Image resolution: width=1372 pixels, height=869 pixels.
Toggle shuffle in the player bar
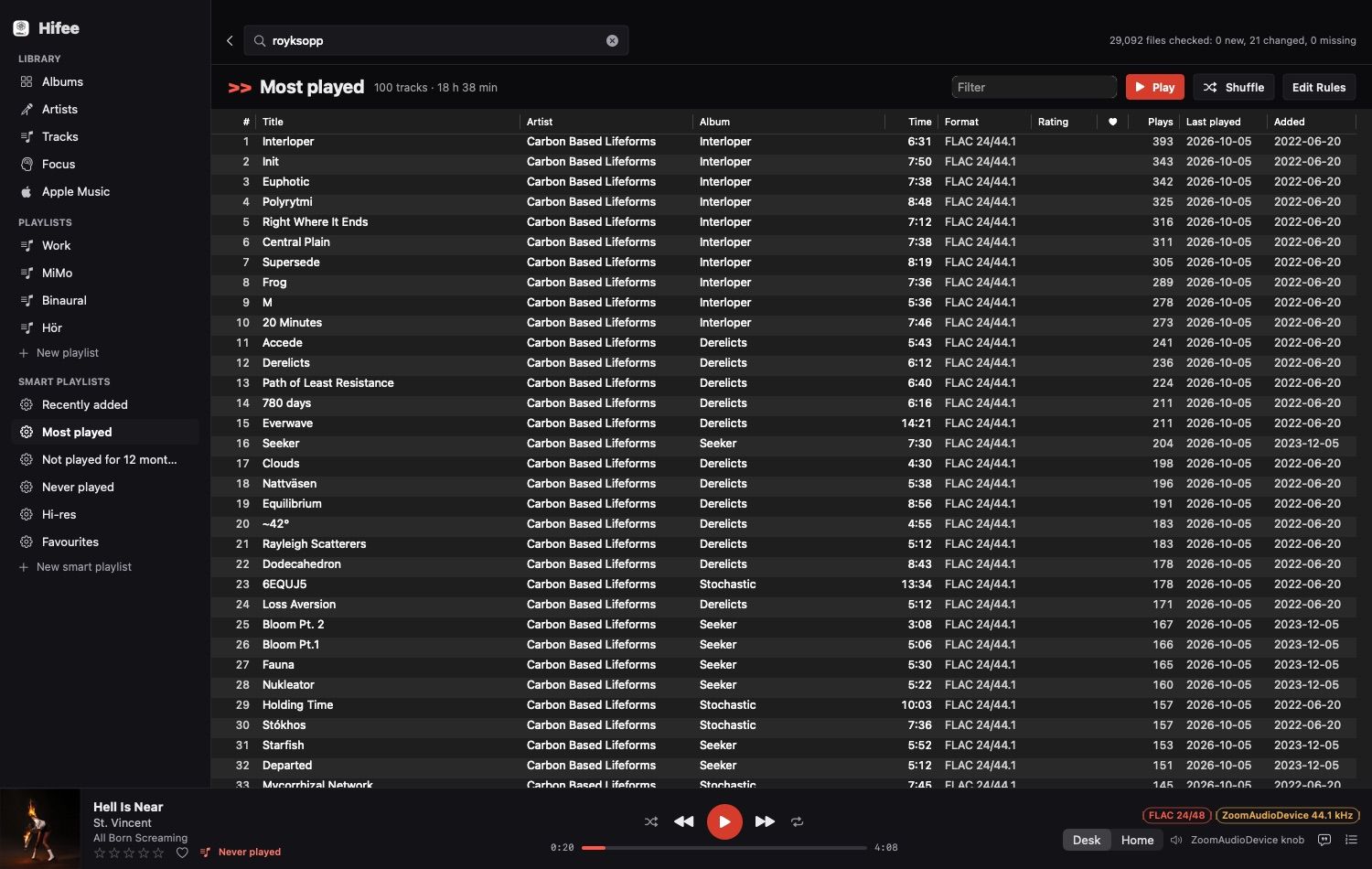tap(651, 821)
